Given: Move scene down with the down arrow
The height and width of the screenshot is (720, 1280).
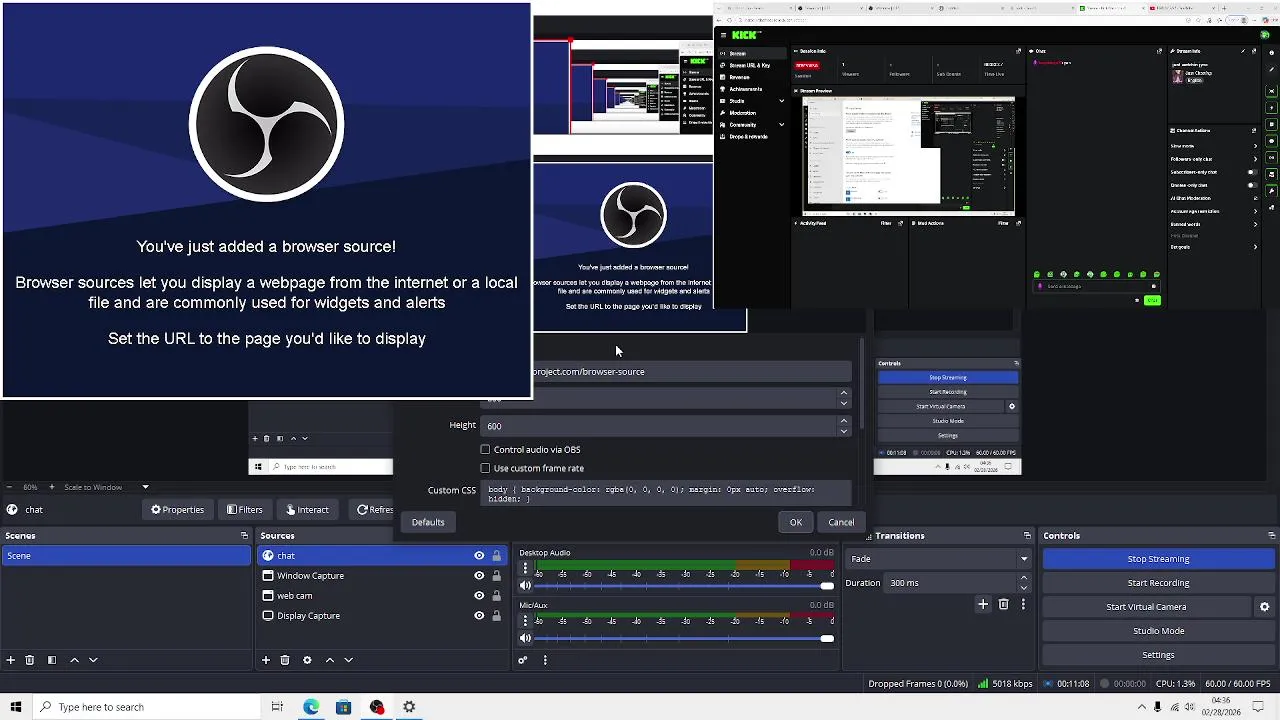Looking at the screenshot, I should click(93, 660).
